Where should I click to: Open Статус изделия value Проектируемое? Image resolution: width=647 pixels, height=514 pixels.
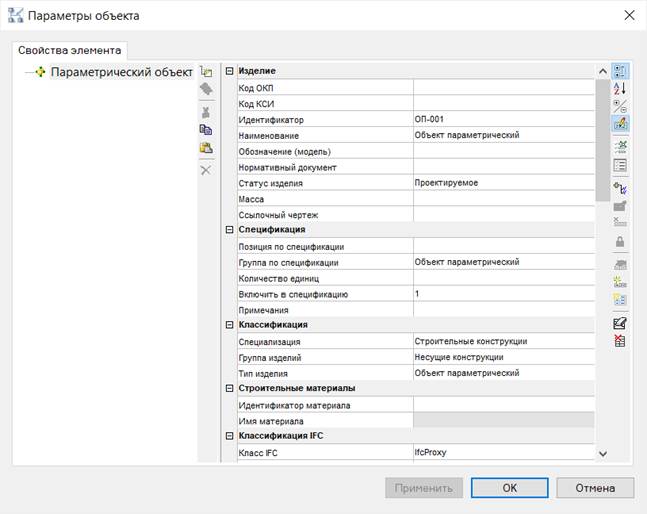point(504,183)
